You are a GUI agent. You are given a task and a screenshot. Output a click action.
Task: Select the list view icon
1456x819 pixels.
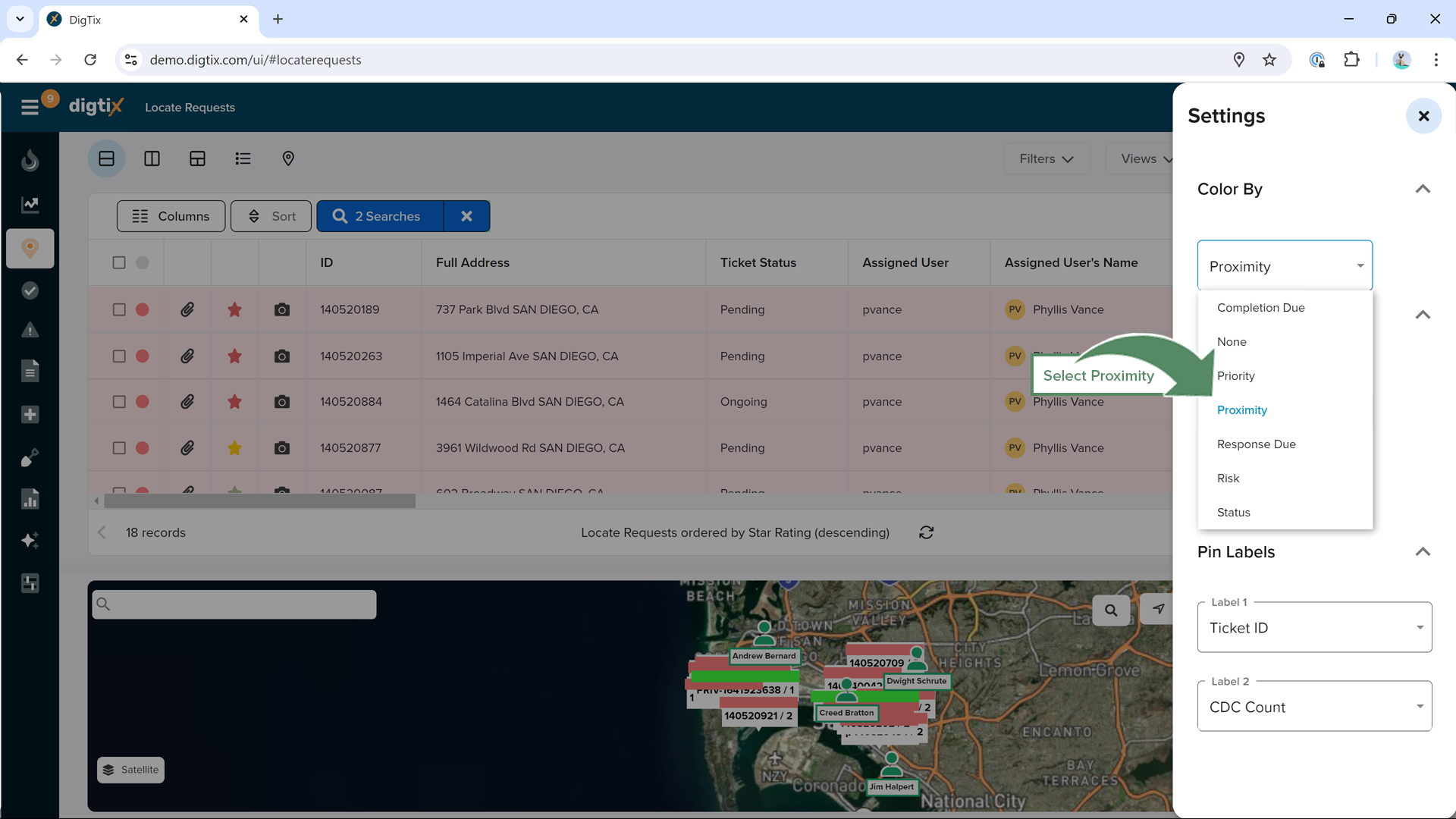(243, 158)
